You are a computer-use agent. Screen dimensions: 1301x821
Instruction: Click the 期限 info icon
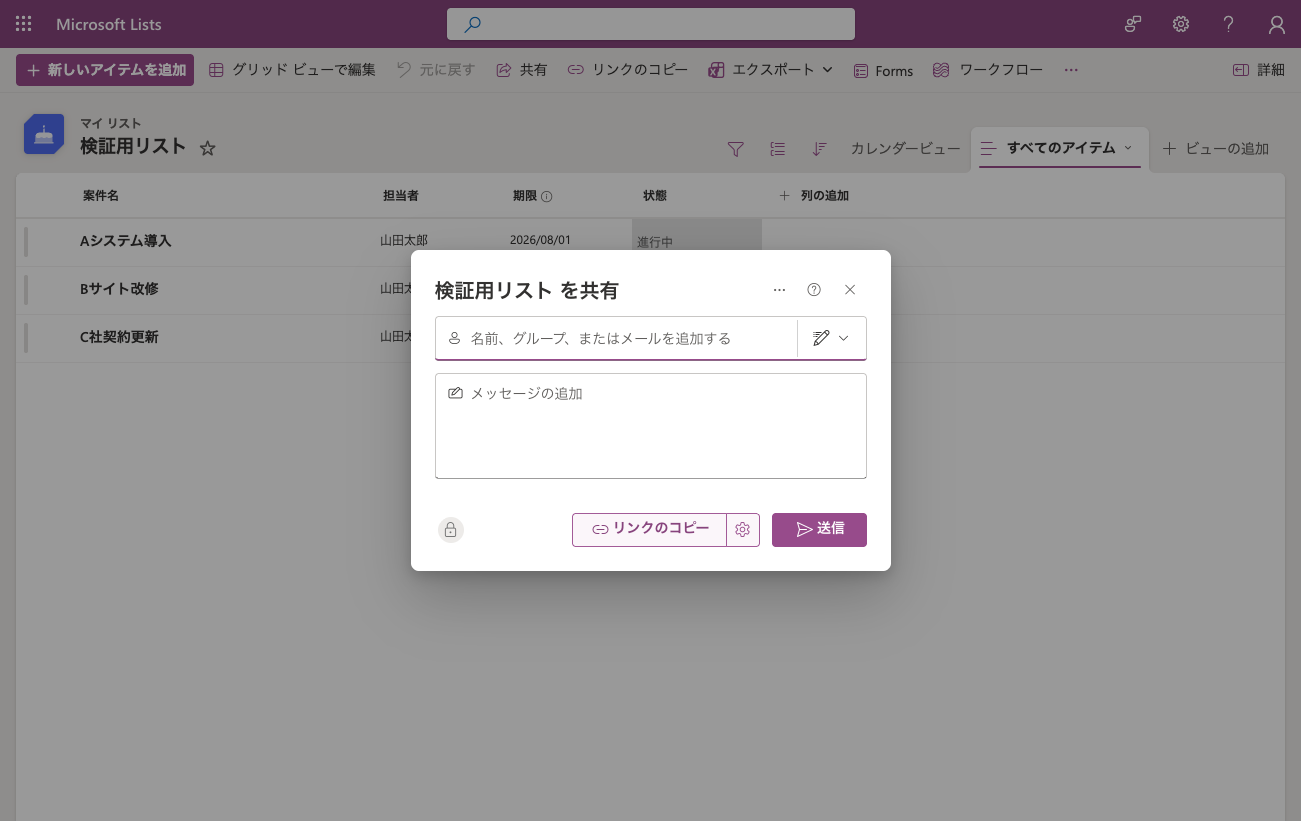547,197
